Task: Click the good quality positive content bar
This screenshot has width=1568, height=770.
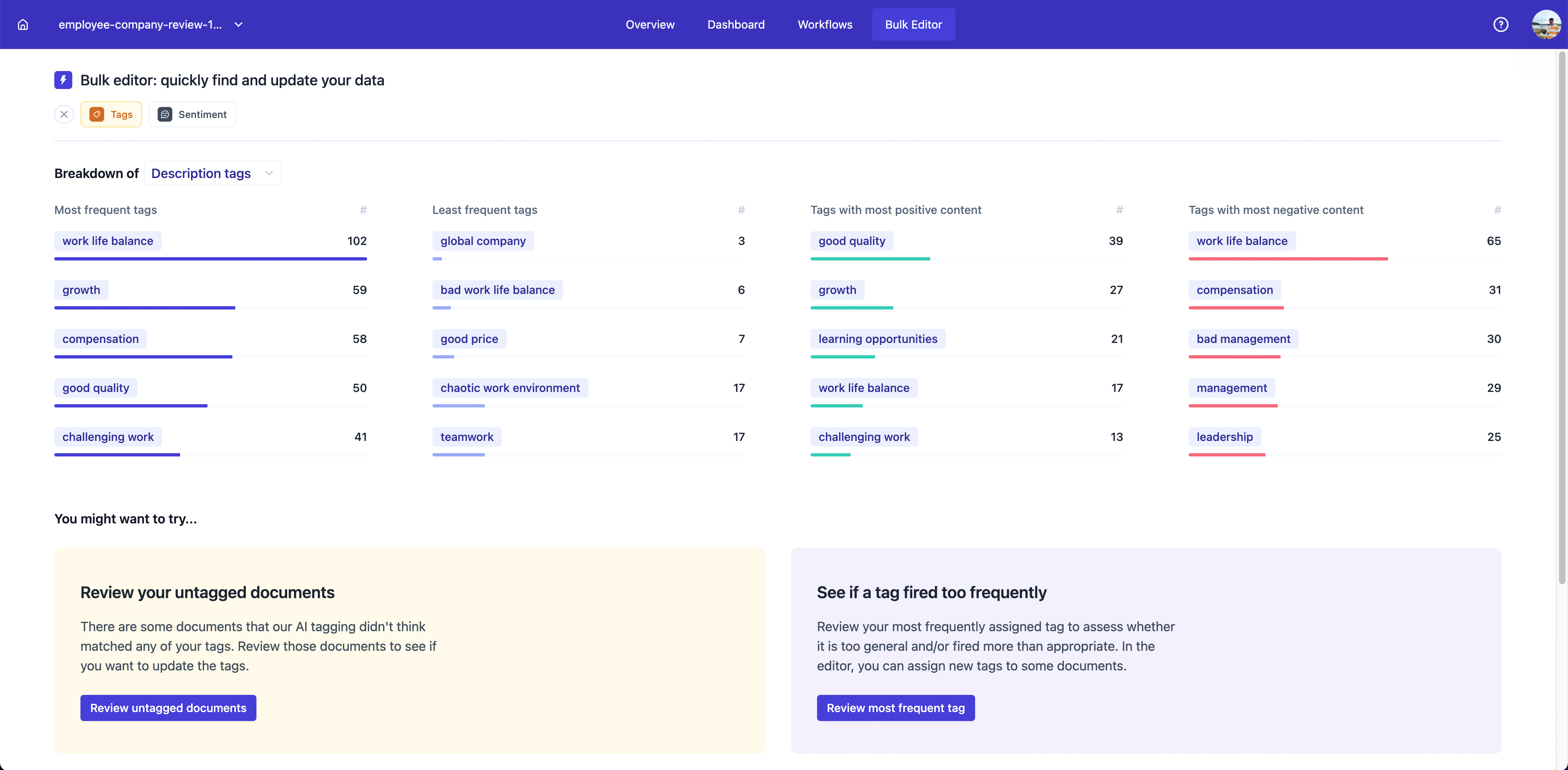Action: pos(870,259)
